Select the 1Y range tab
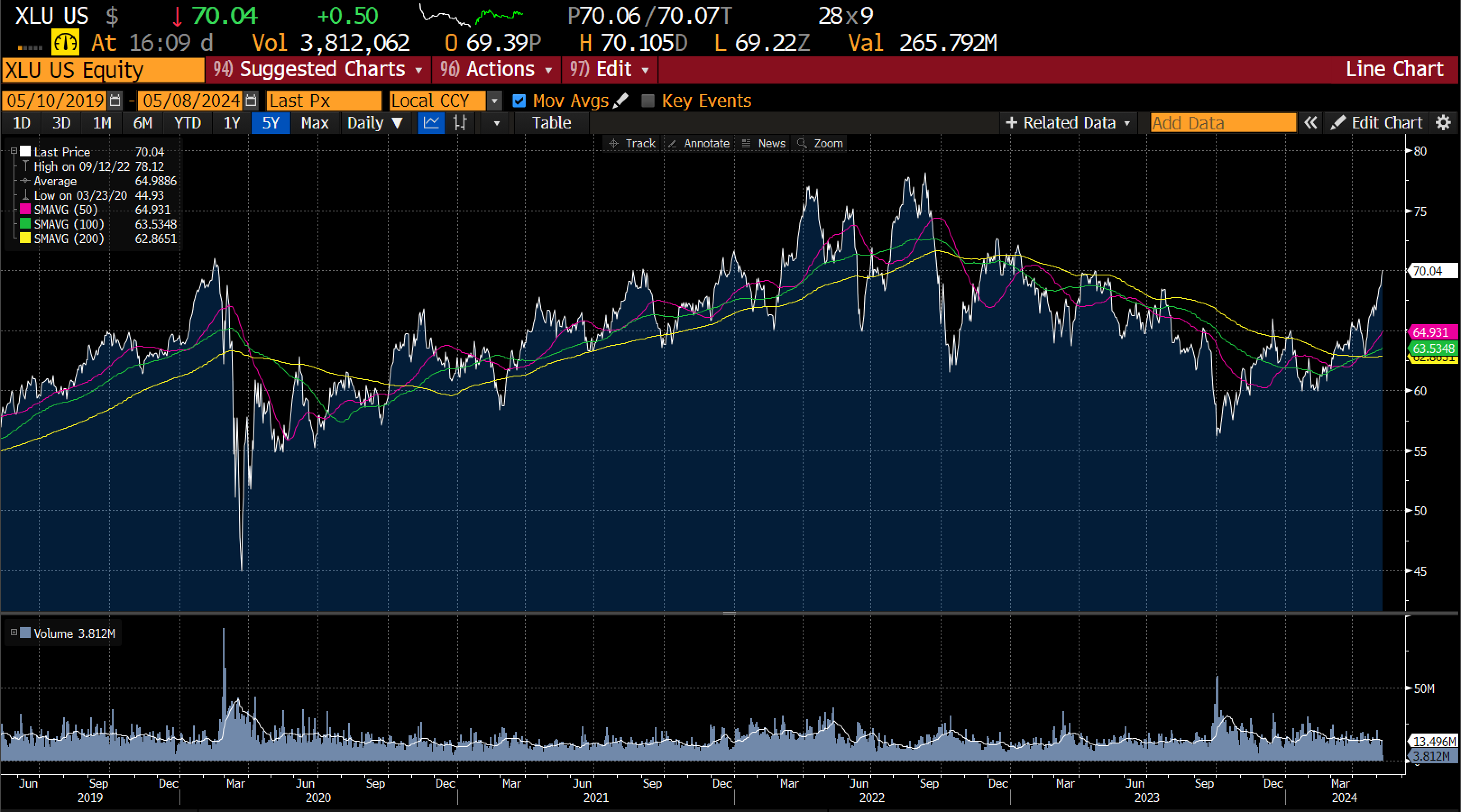Viewport: 1461px width, 812px height. [231, 123]
